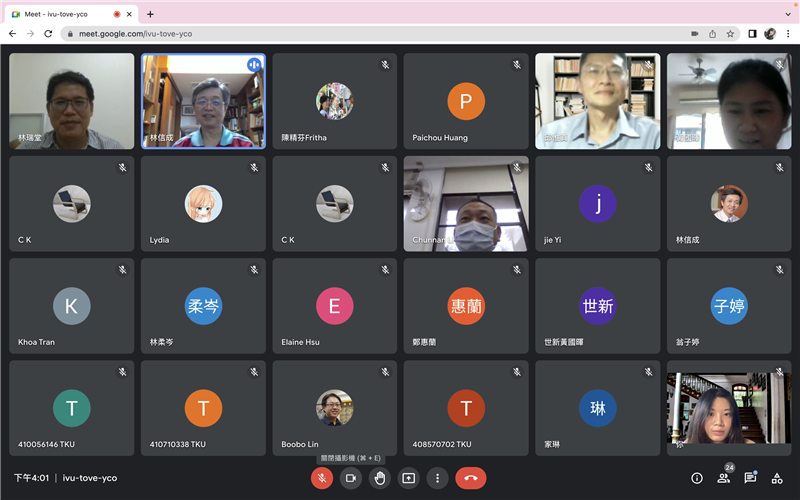Viewport: 800px width, 500px height.
Task: Unmute the microphone in the call bar
Action: coord(322,478)
